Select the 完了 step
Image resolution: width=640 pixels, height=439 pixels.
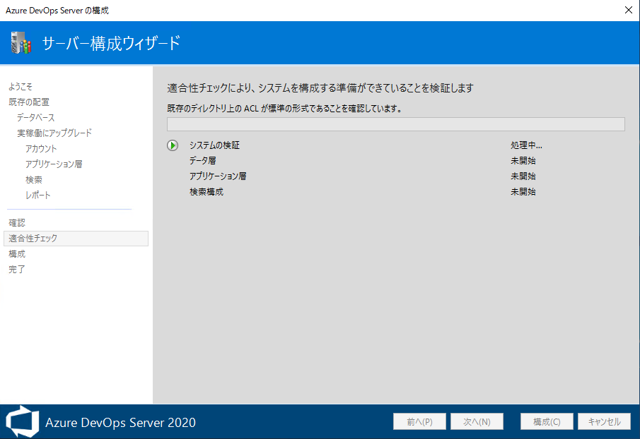tap(17, 269)
